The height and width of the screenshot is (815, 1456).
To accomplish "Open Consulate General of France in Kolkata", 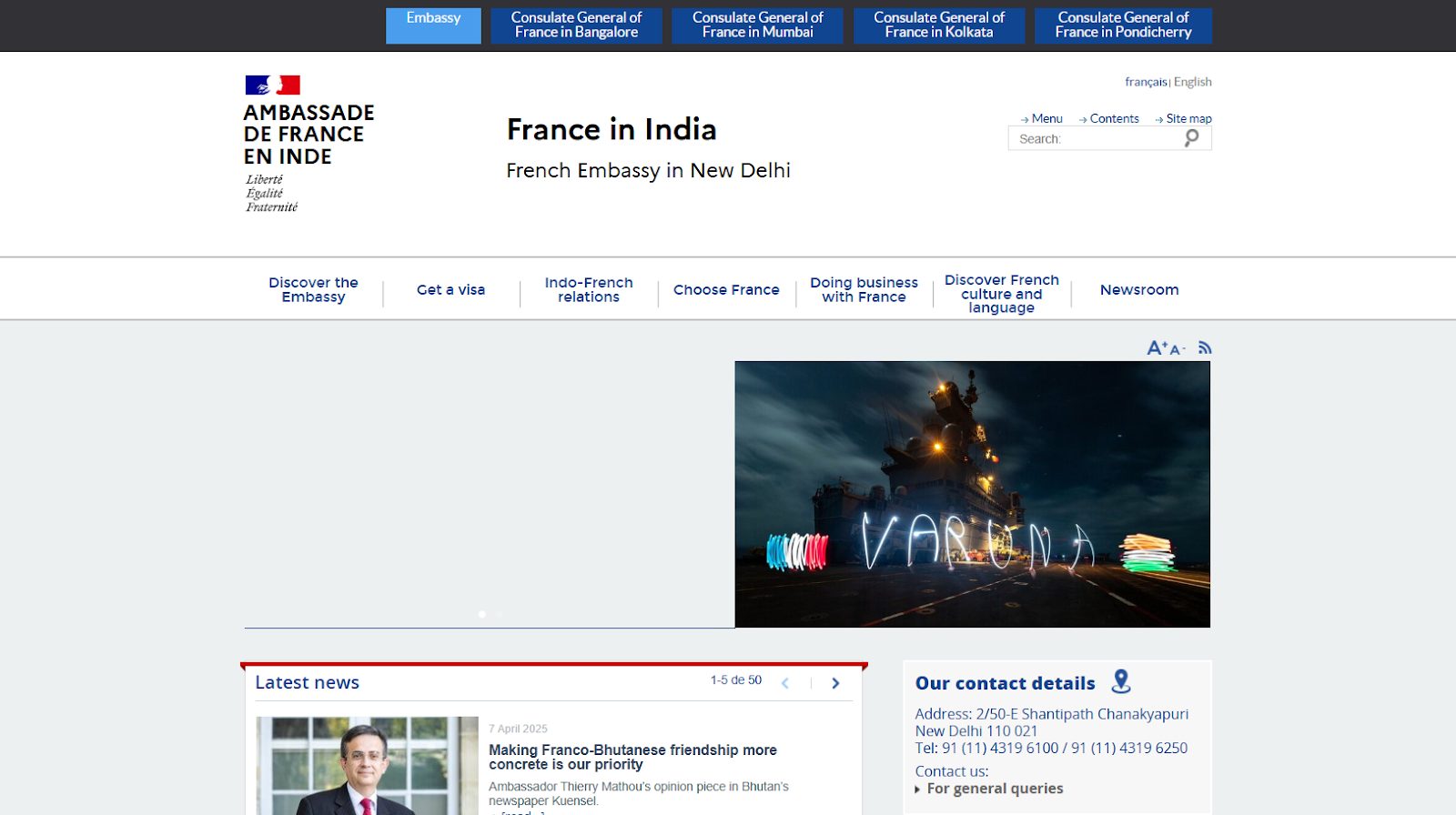I will [x=939, y=25].
